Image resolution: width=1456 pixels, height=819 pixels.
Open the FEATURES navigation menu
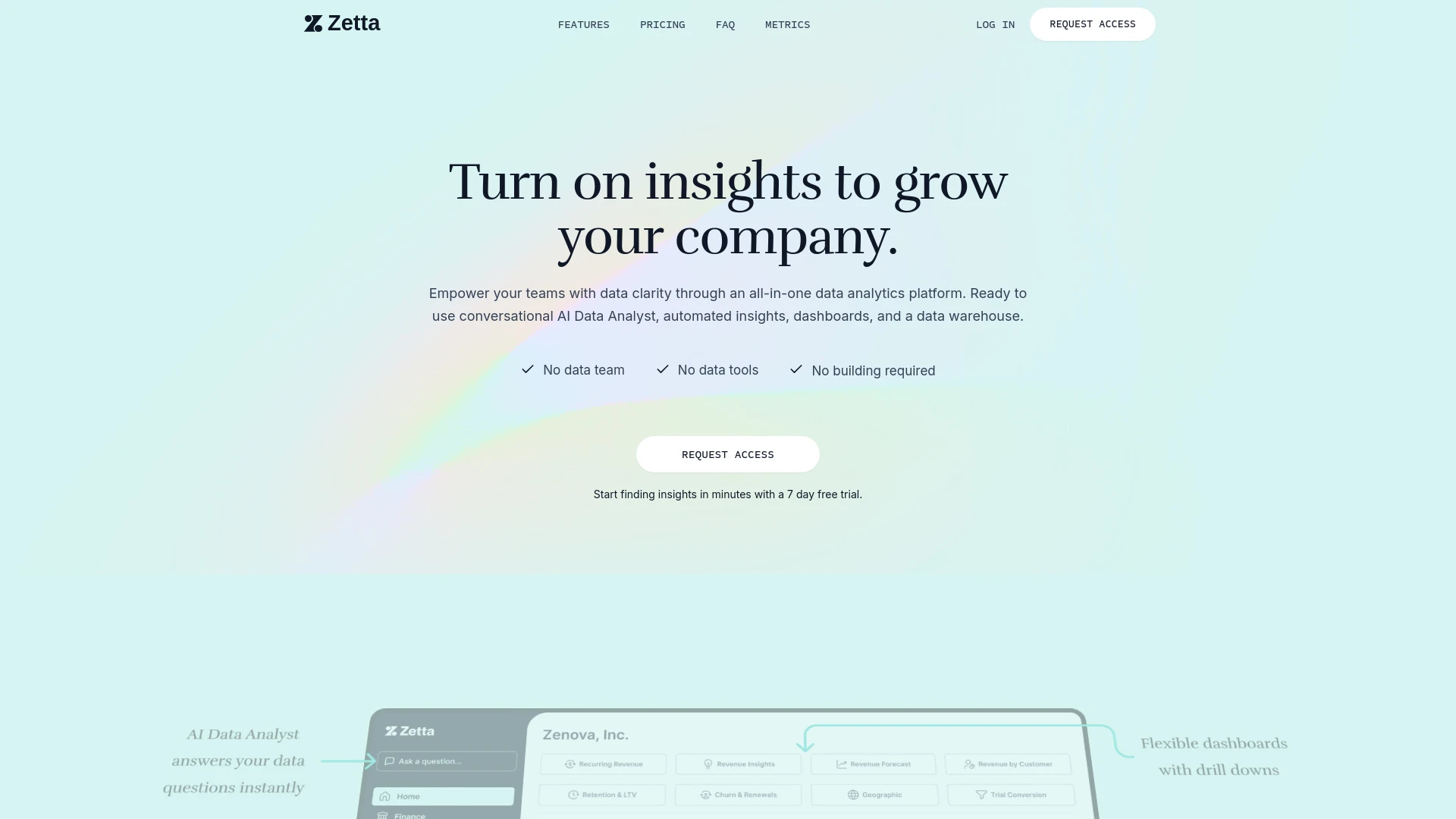(583, 24)
